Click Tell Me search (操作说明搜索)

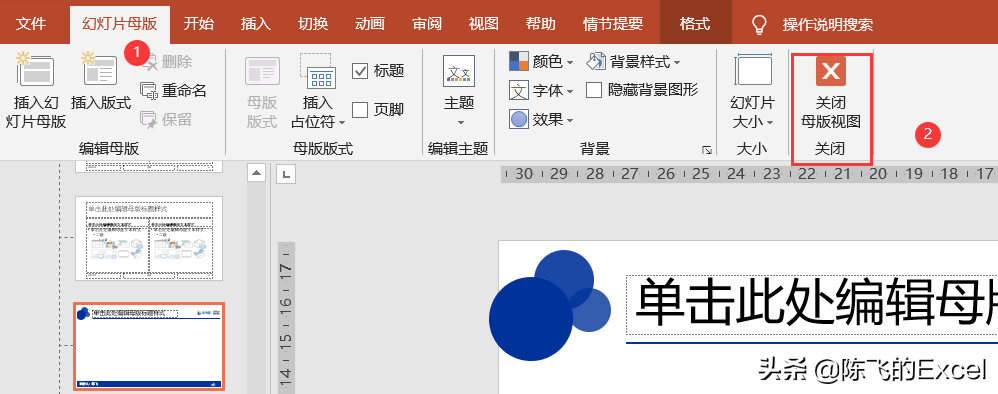point(827,25)
